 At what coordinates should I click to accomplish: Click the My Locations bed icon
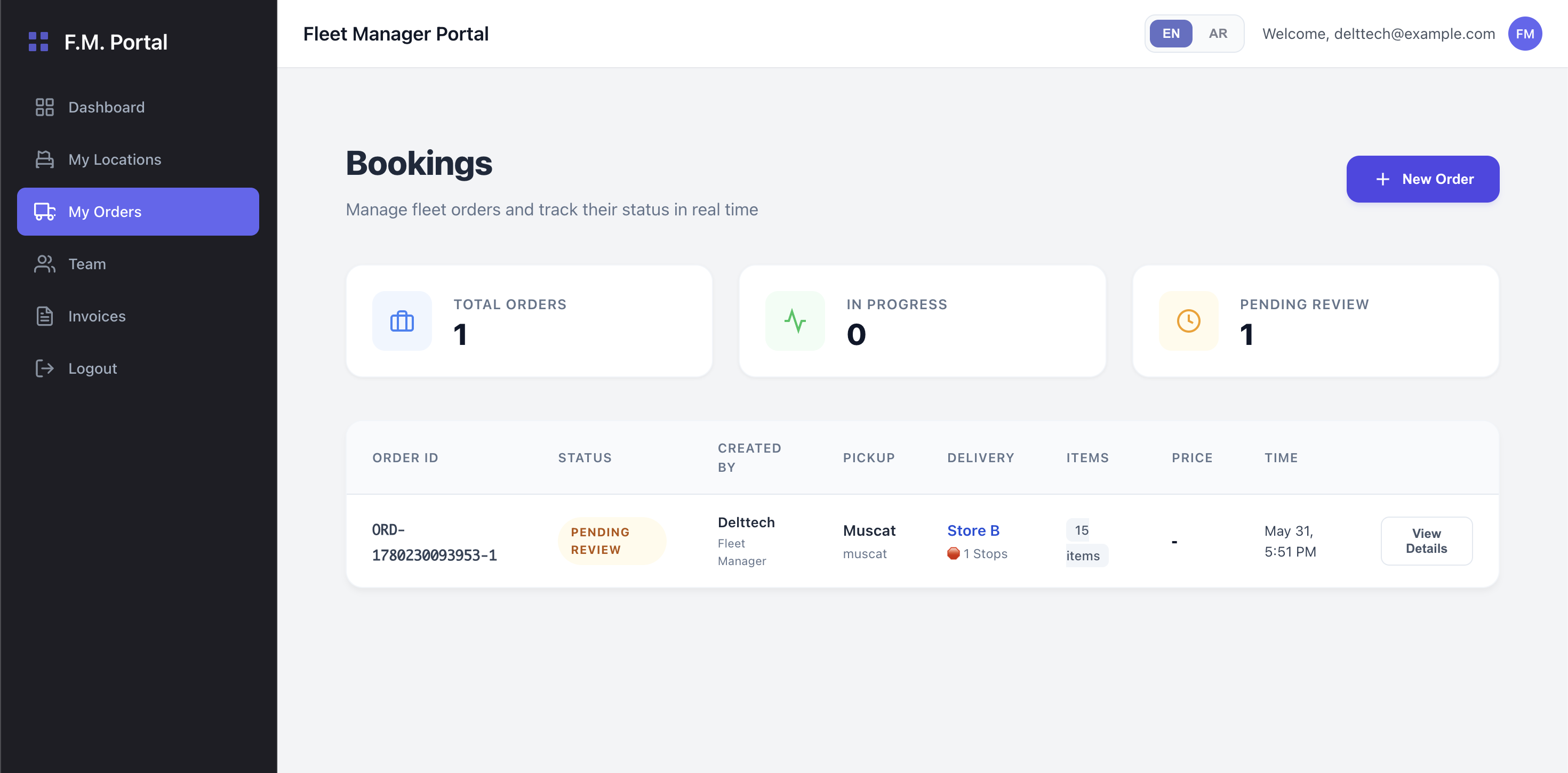[x=44, y=159]
